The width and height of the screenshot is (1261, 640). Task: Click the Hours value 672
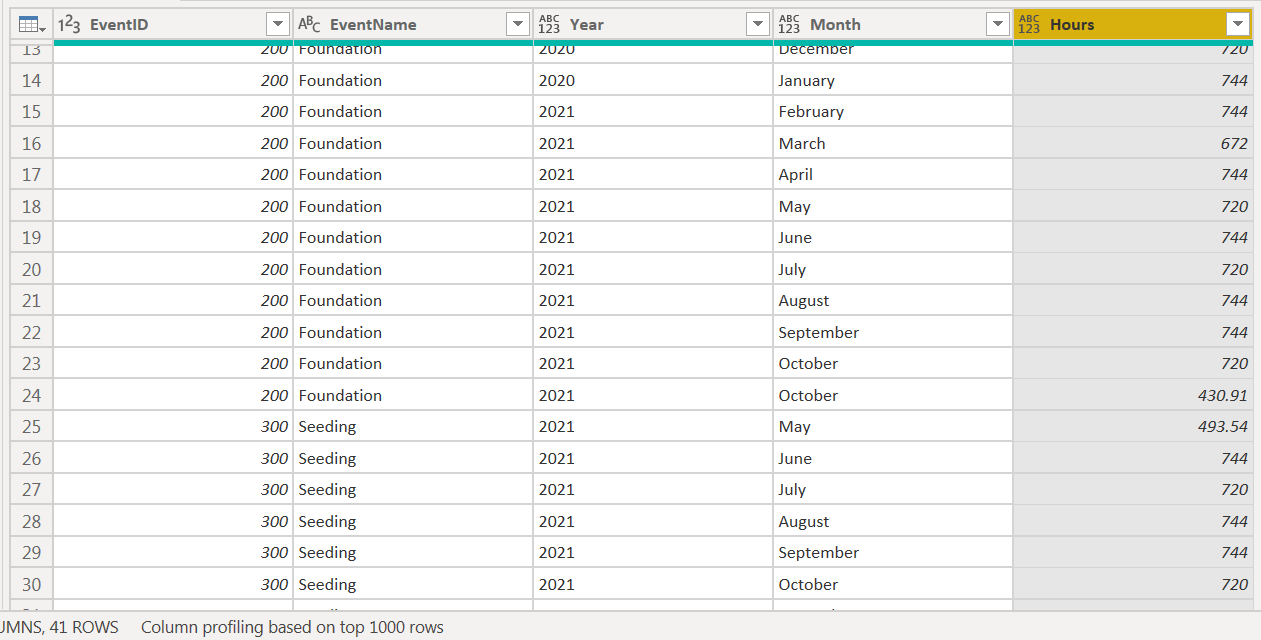[1133, 143]
